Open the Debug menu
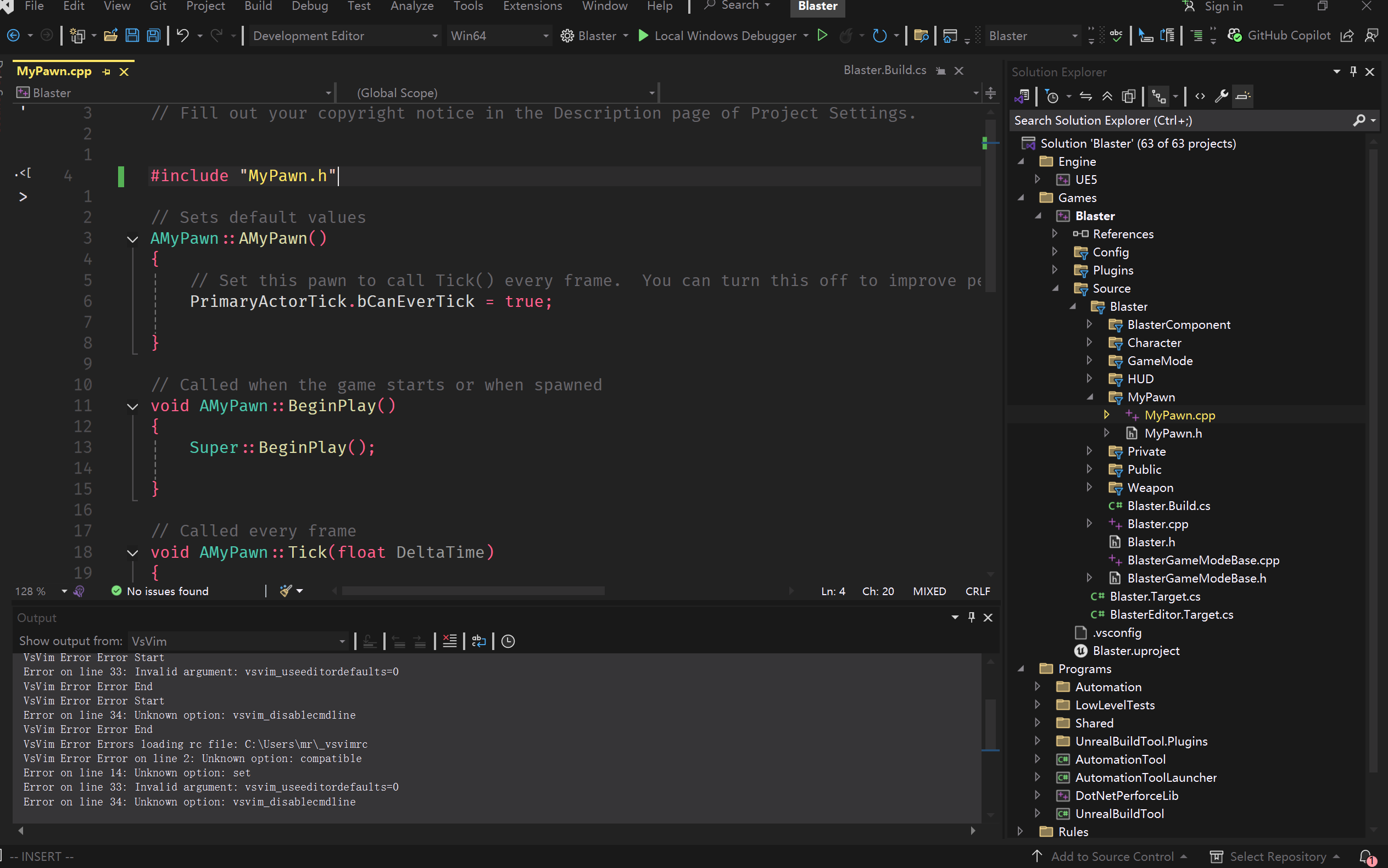This screenshot has width=1388, height=868. click(310, 7)
